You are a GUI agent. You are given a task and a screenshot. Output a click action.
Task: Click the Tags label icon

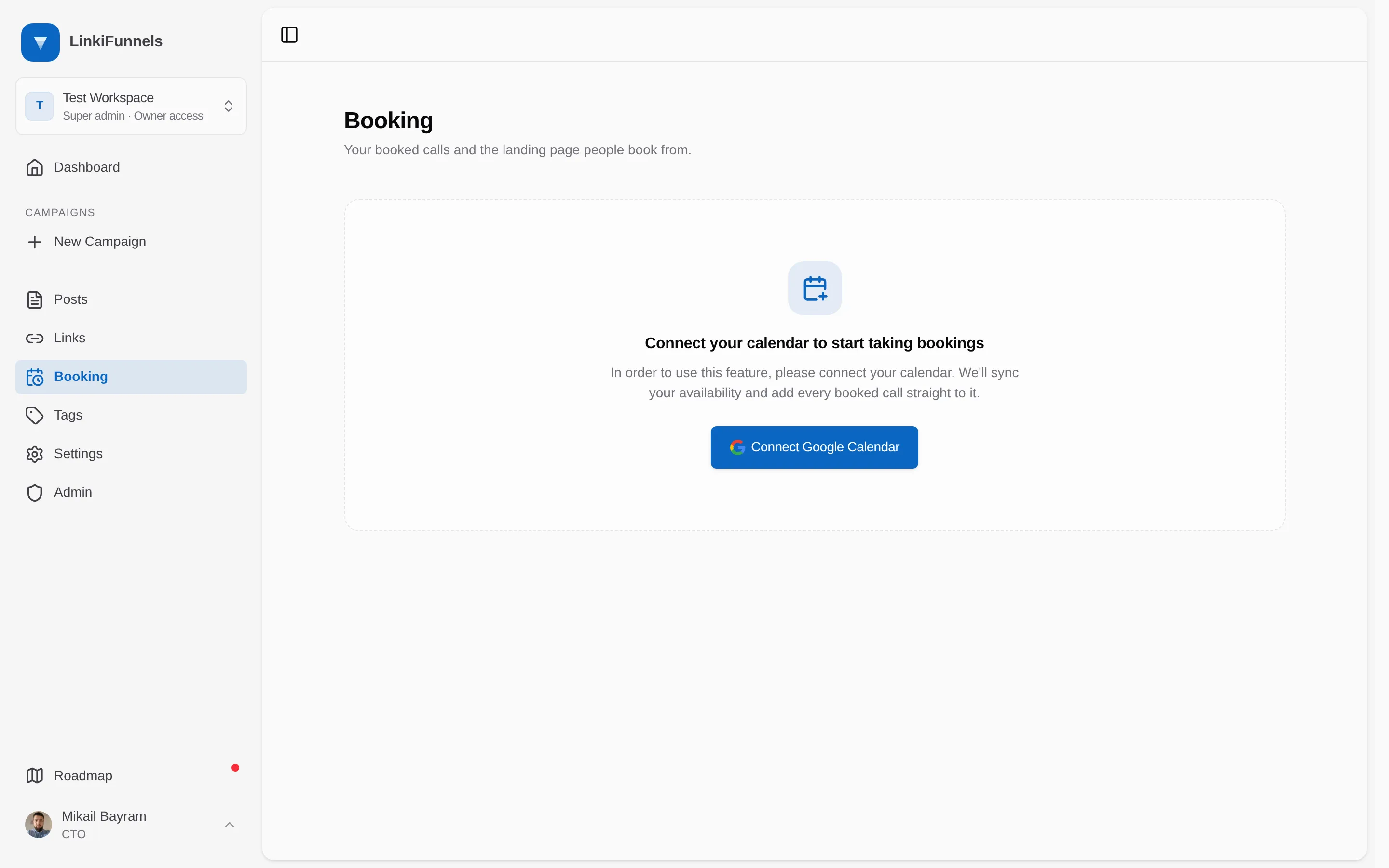point(34,416)
